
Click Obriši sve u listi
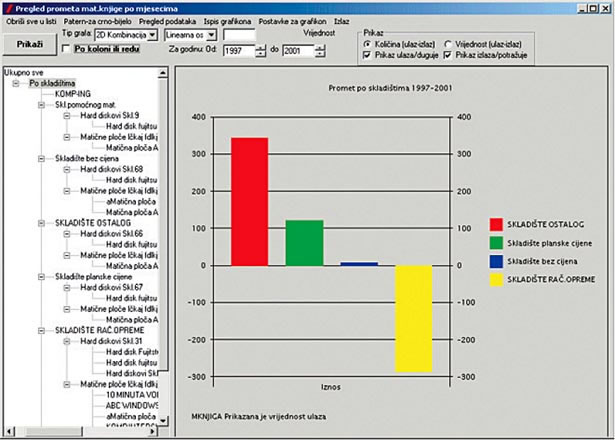[x=30, y=21]
